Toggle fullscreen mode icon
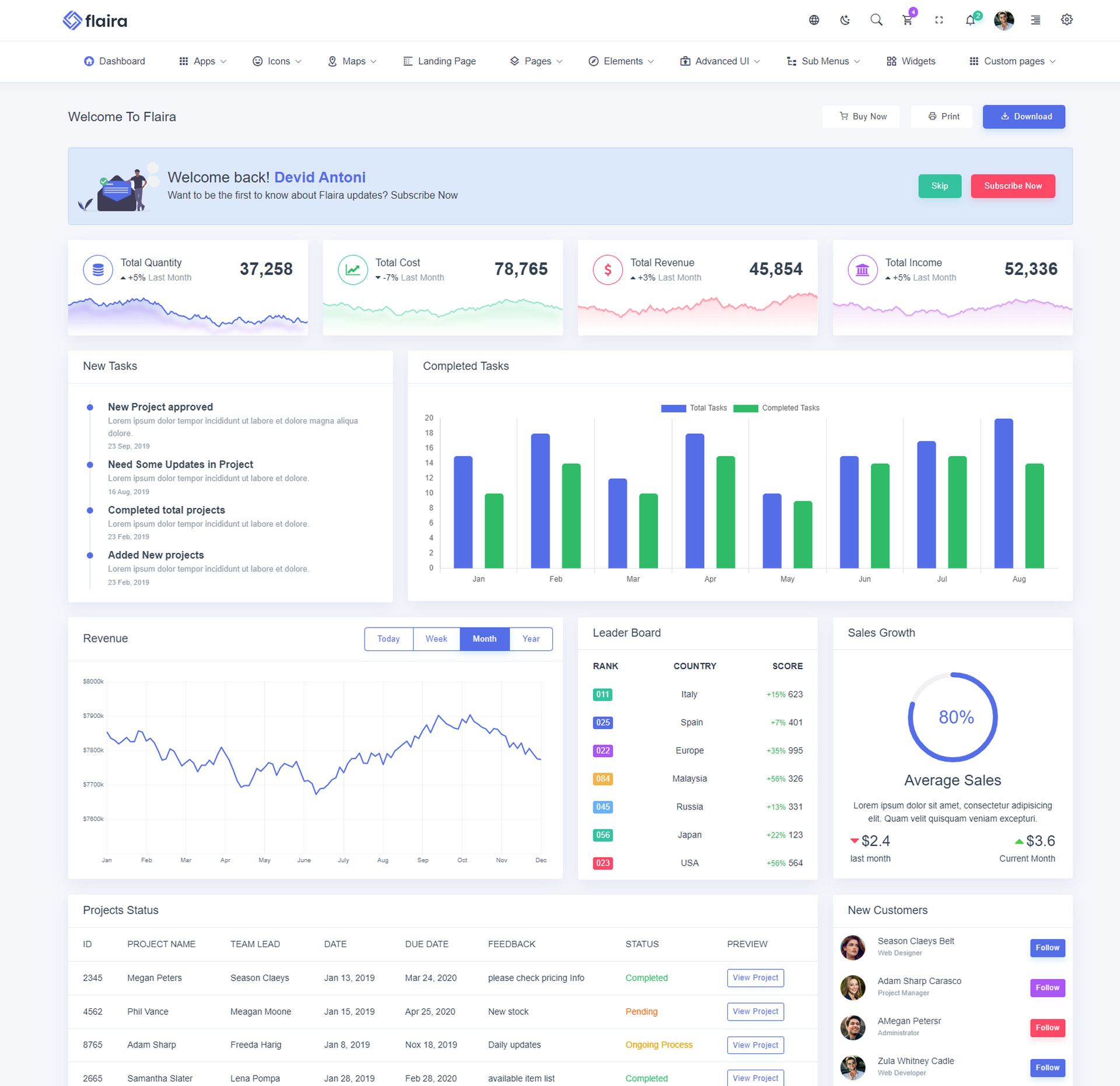The image size is (1120, 1086). click(x=939, y=20)
